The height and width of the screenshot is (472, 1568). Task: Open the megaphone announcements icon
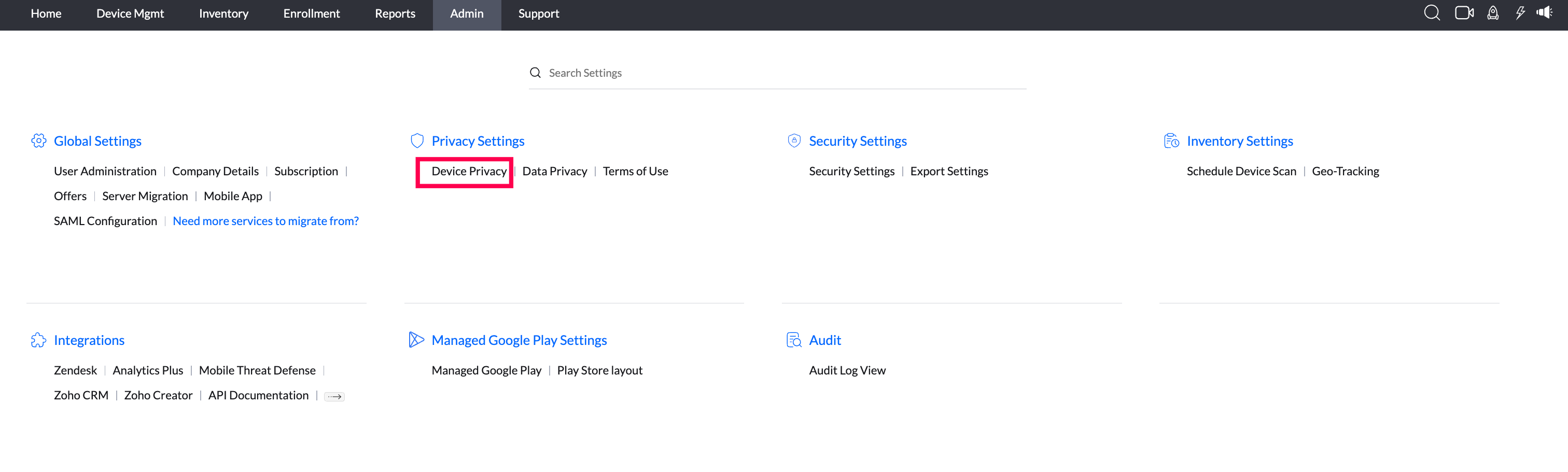click(1545, 13)
